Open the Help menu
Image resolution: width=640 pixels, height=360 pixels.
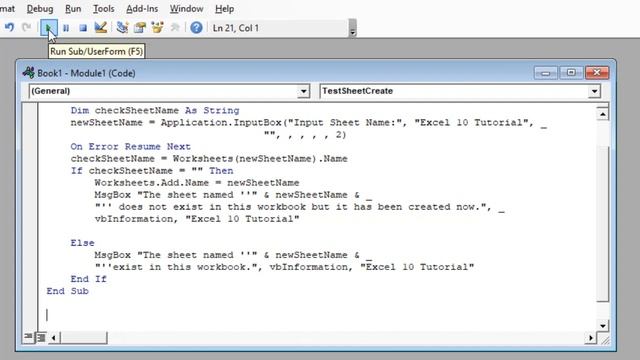pos(224,9)
